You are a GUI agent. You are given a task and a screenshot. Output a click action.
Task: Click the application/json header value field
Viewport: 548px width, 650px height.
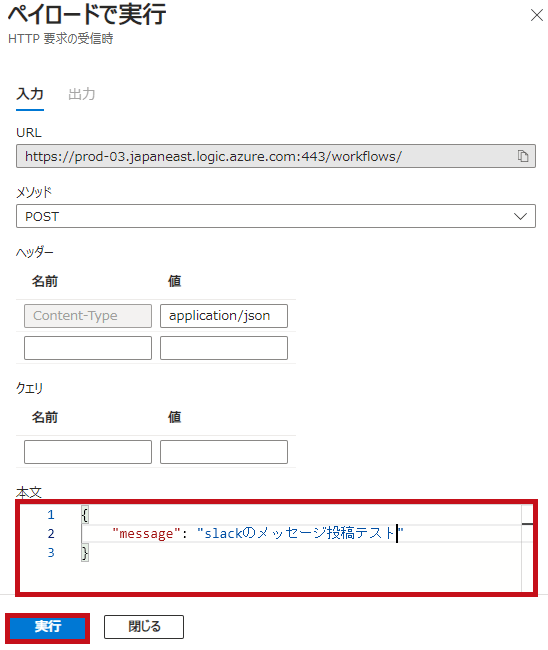224,316
